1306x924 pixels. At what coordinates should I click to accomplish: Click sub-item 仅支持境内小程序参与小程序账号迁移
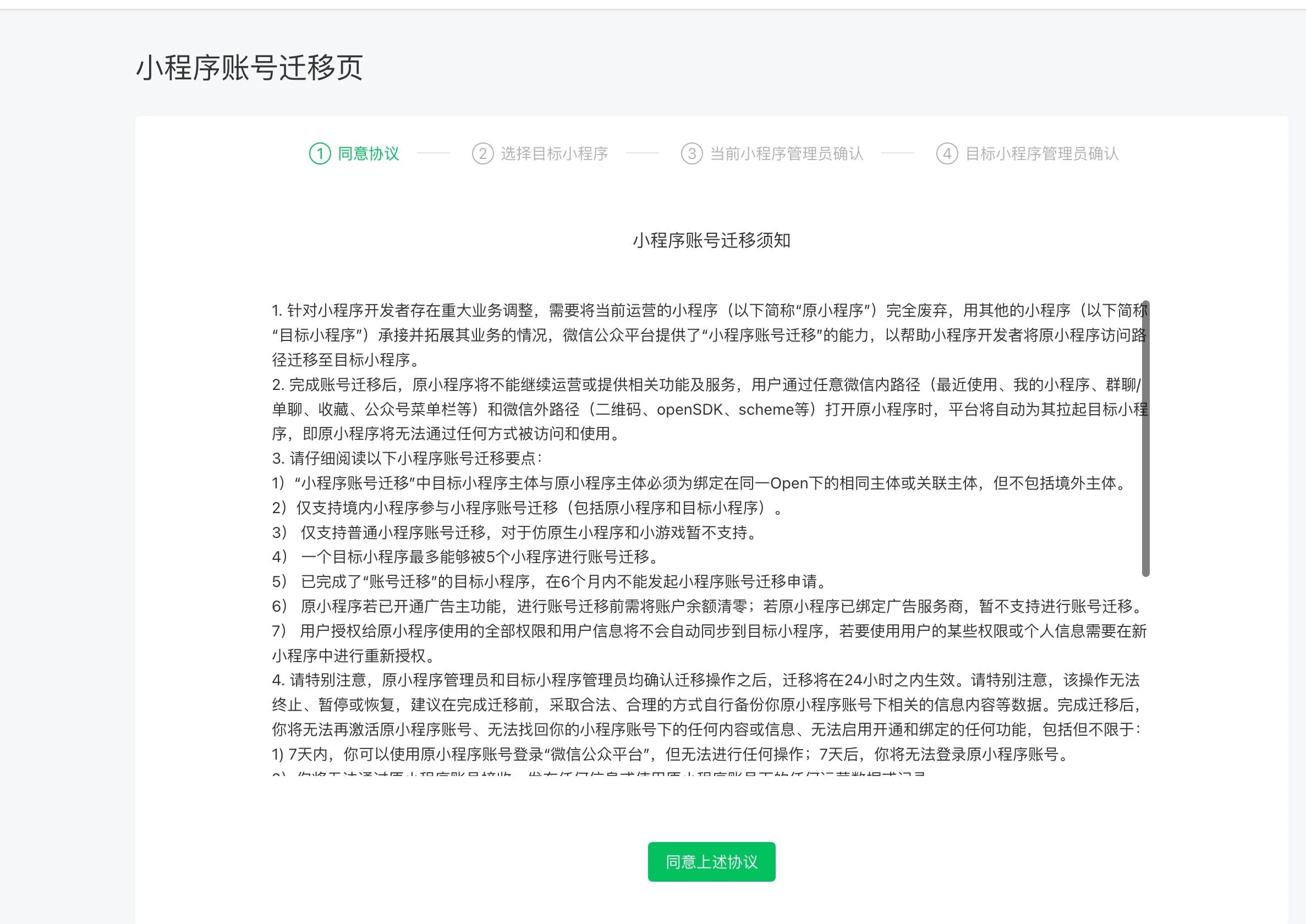526,508
